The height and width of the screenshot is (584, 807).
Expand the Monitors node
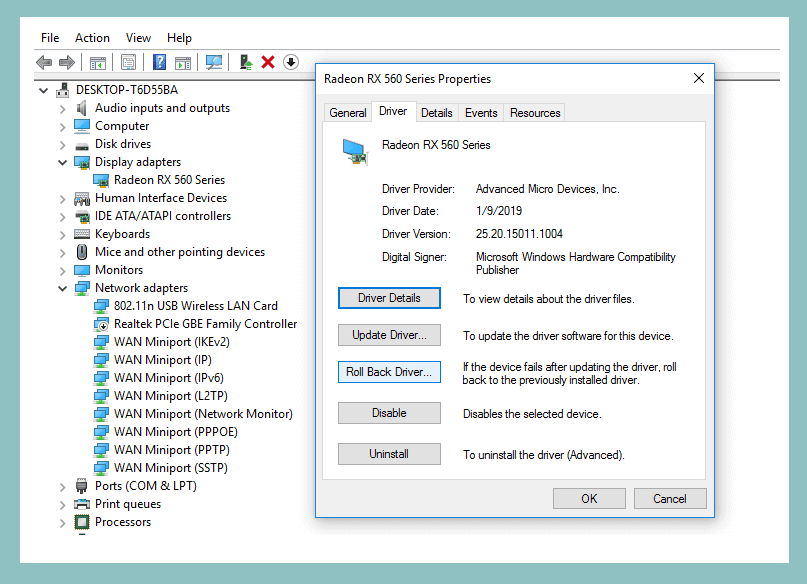point(62,271)
